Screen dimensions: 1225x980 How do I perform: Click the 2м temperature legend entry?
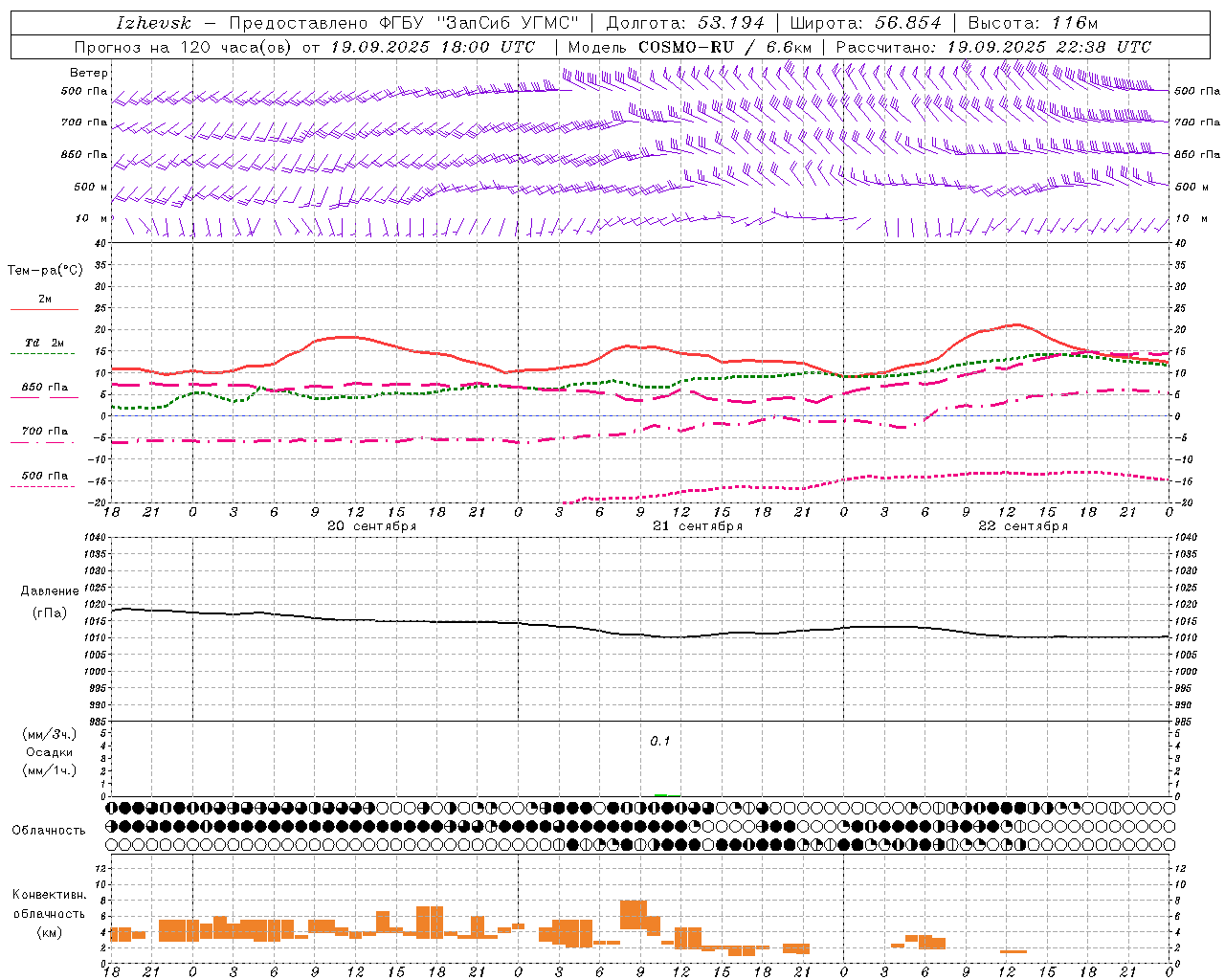tap(45, 299)
